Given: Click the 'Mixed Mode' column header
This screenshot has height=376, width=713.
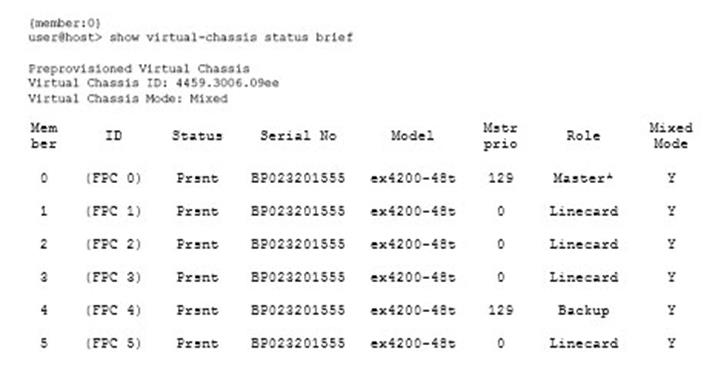Looking at the screenshot, I should (x=671, y=136).
